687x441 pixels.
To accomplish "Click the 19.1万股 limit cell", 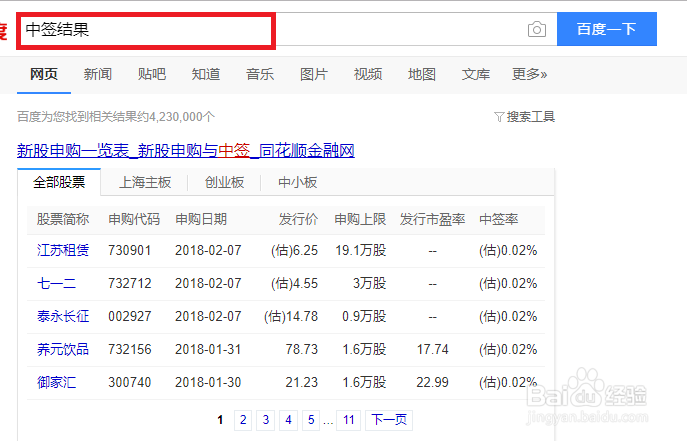I will [x=361, y=250].
